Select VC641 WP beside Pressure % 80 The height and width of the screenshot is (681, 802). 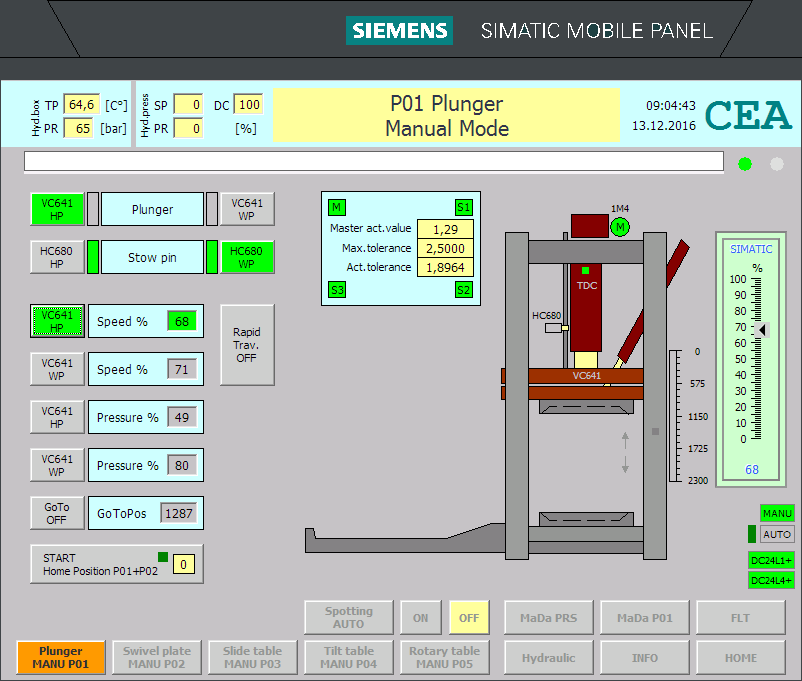click(x=57, y=466)
